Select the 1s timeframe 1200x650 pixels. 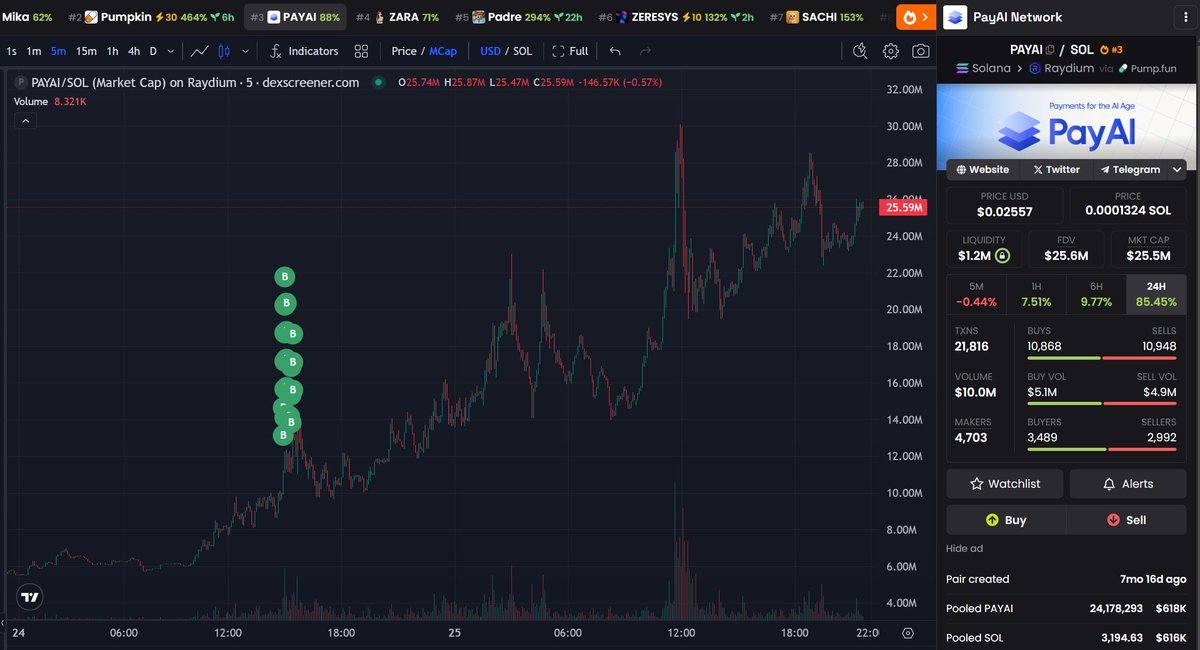click(11, 51)
